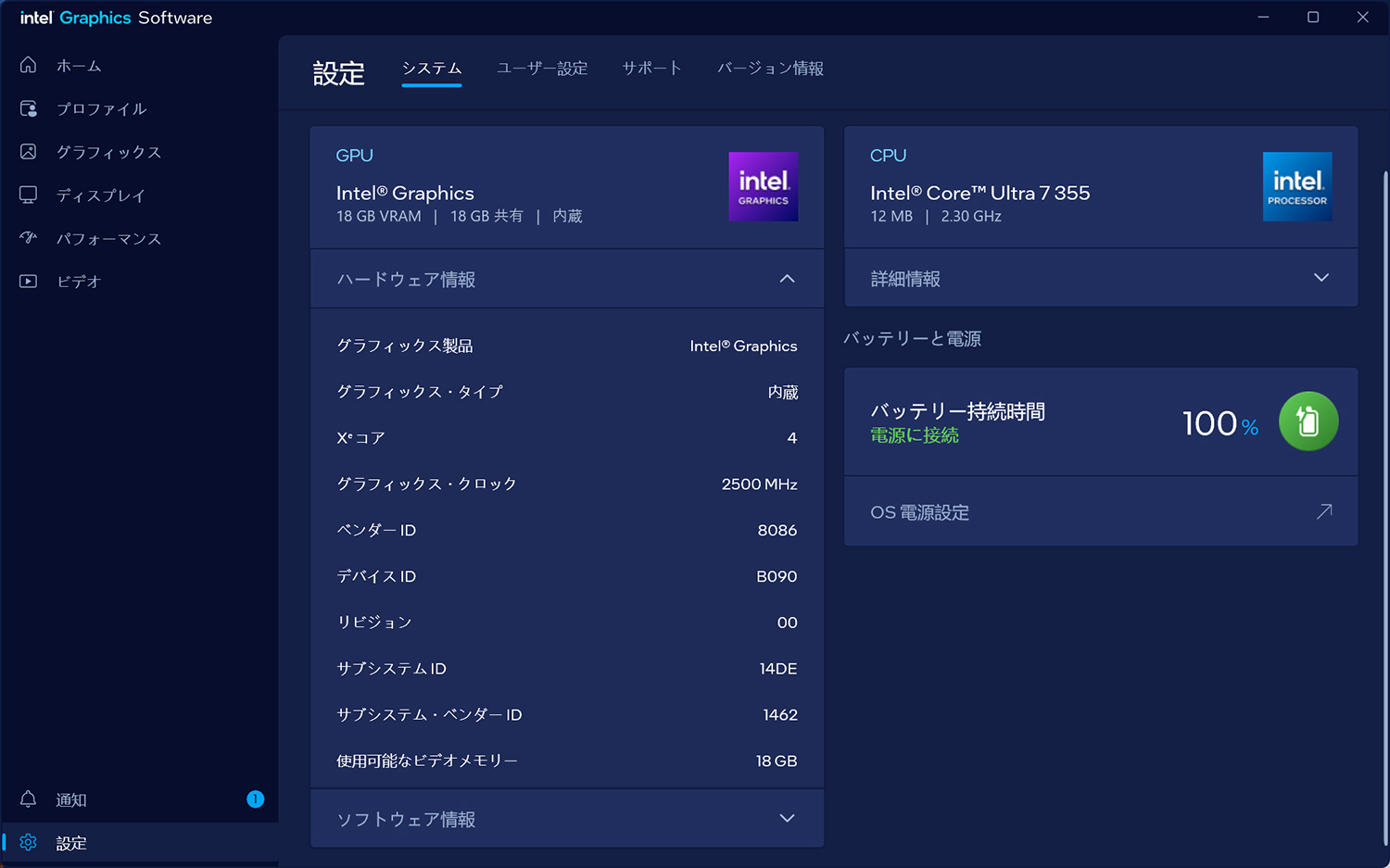Click the 設定 gear icon in the sidebar
The width and height of the screenshot is (1390, 868).
pyautogui.click(x=28, y=842)
